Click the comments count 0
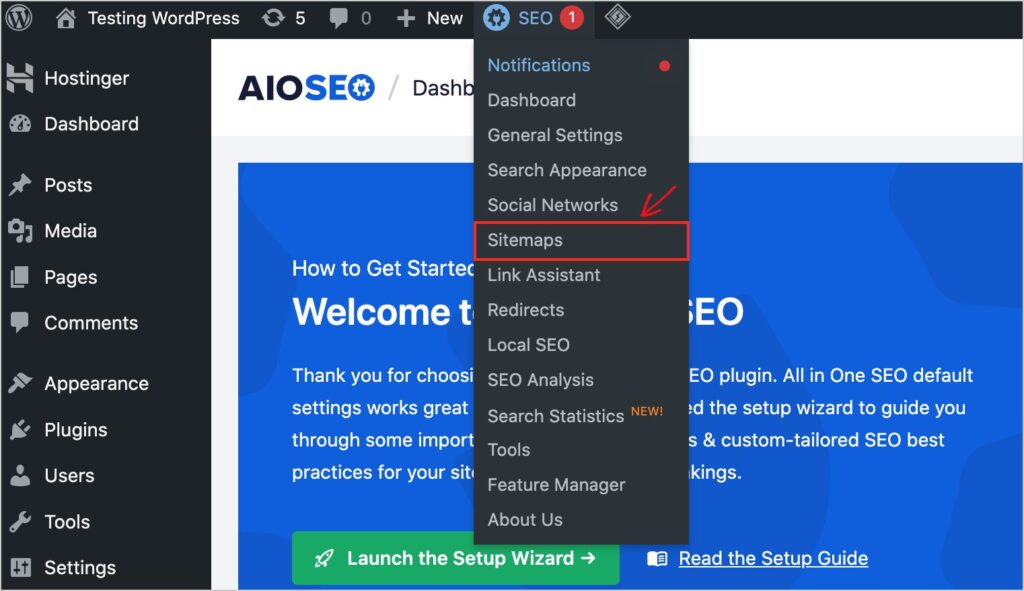 (366, 18)
